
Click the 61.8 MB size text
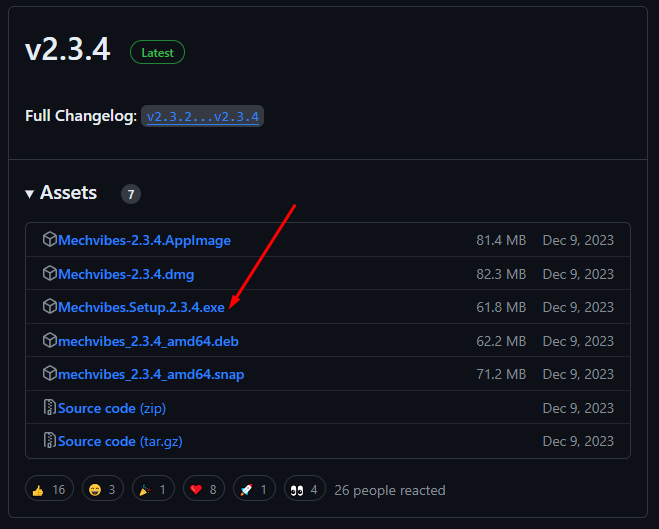click(501, 307)
